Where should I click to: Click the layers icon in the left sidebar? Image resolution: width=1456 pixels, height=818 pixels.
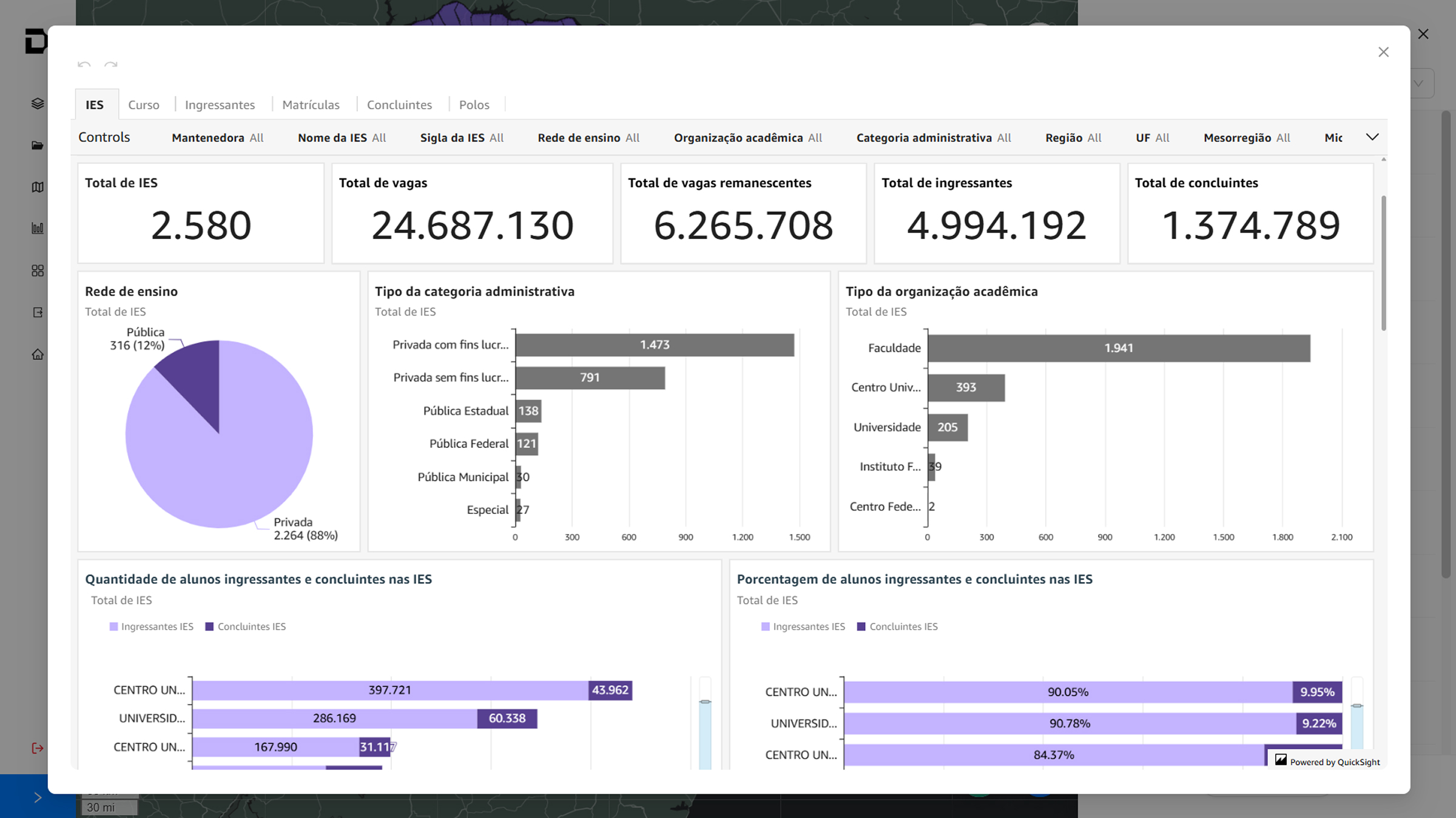pyautogui.click(x=38, y=104)
